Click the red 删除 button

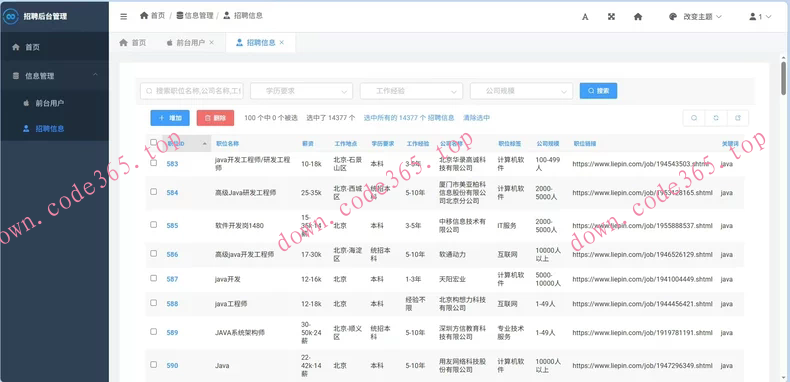(215, 118)
